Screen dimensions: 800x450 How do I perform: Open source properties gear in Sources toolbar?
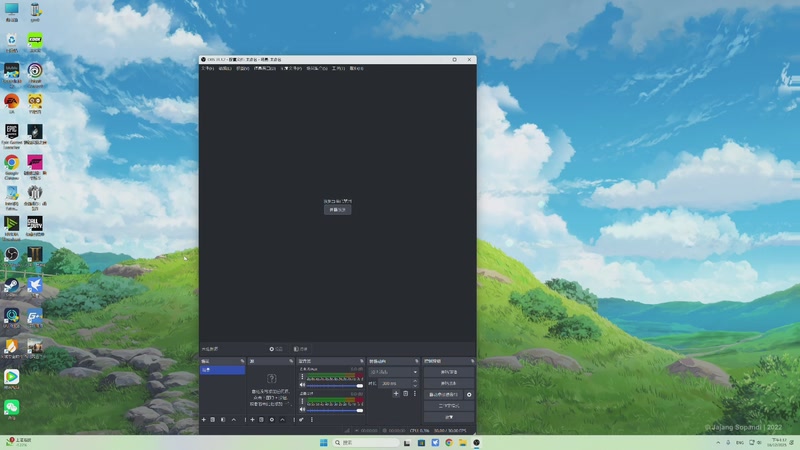(272, 419)
